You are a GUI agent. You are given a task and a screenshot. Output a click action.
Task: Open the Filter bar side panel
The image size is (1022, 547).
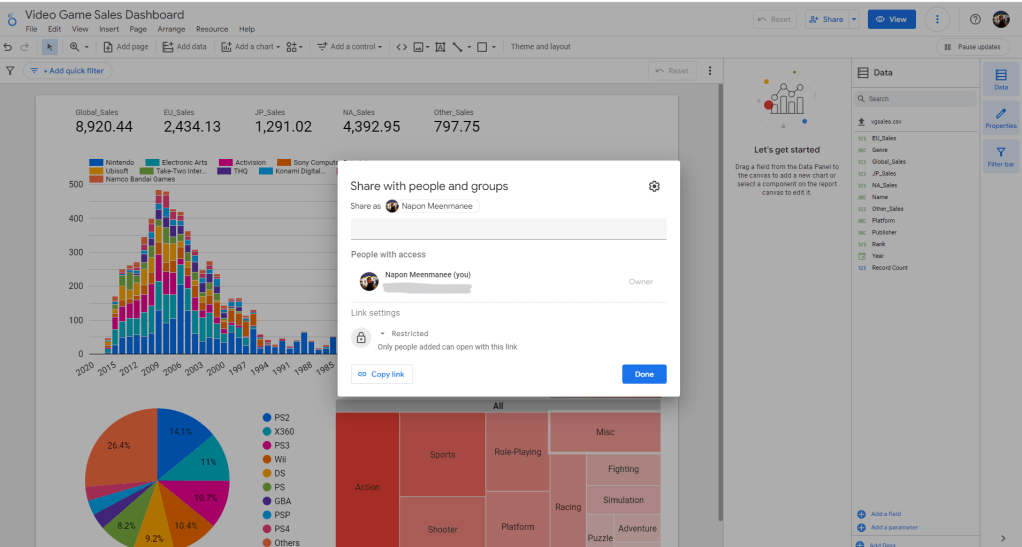coord(1000,156)
